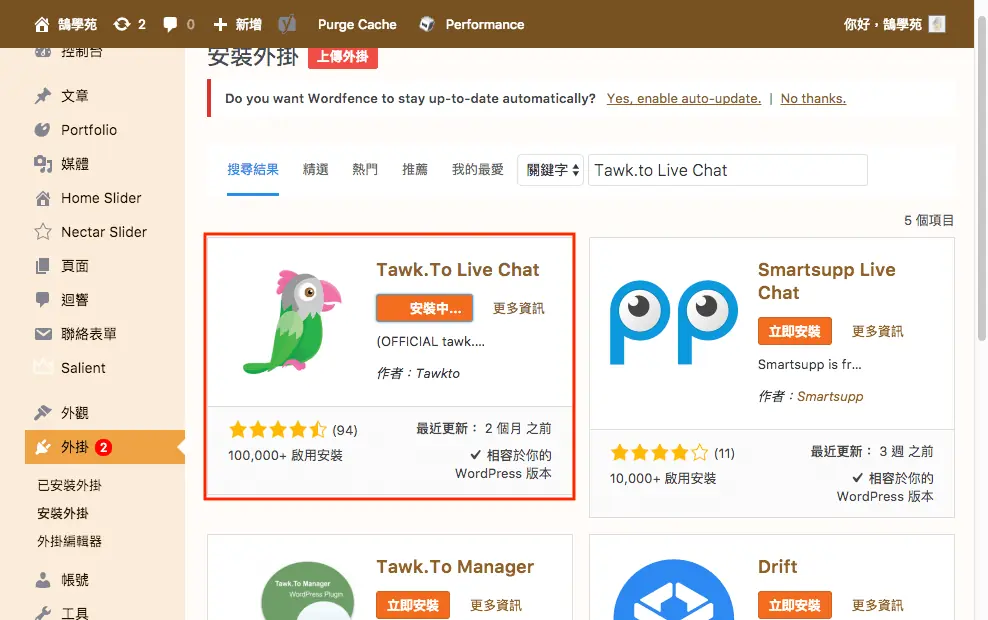Open comments bubble icon in admin bar
Viewport: 988px width, 620px height.
click(x=169, y=25)
